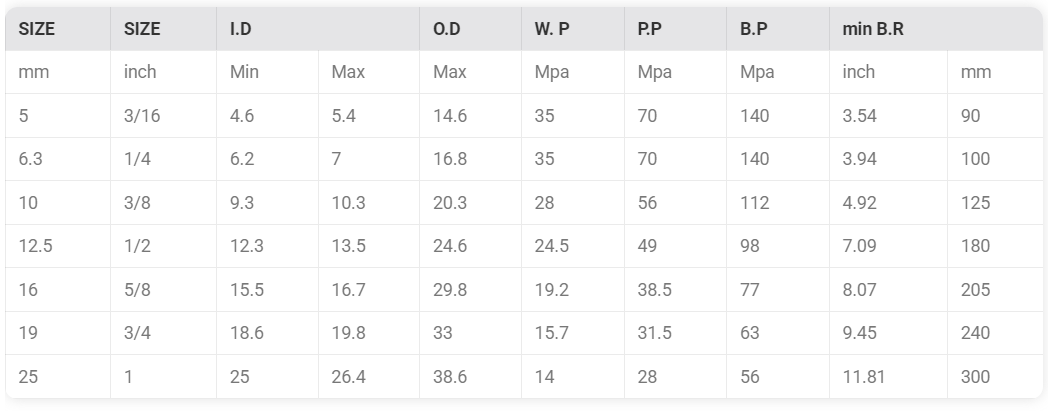The image size is (1050, 413).
Task: Select the 19.8 I.D max cell
Action: click(368, 333)
